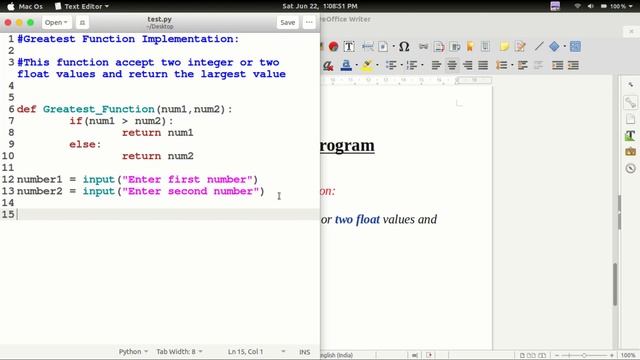Screen dimensions: 640x360
Task: Insert field icon in Writer toolbar
Action: tap(383, 47)
